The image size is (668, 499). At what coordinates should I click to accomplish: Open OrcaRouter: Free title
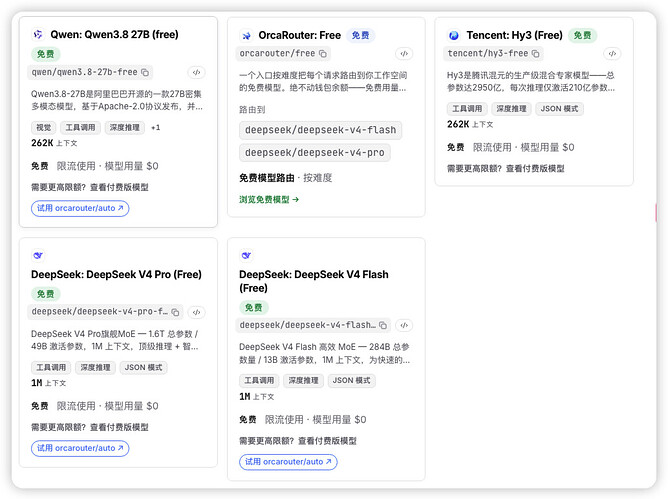299,35
